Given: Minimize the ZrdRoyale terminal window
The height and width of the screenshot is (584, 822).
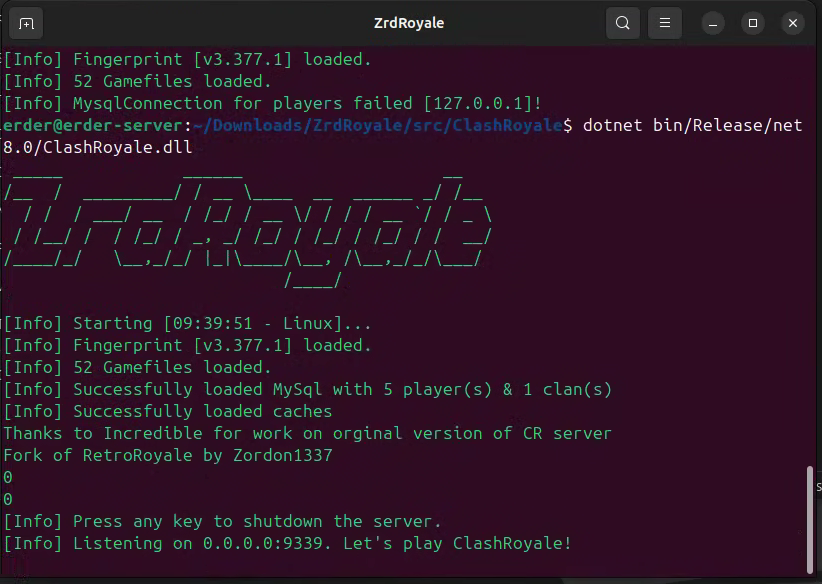Looking at the screenshot, I should [x=713, y=24].
